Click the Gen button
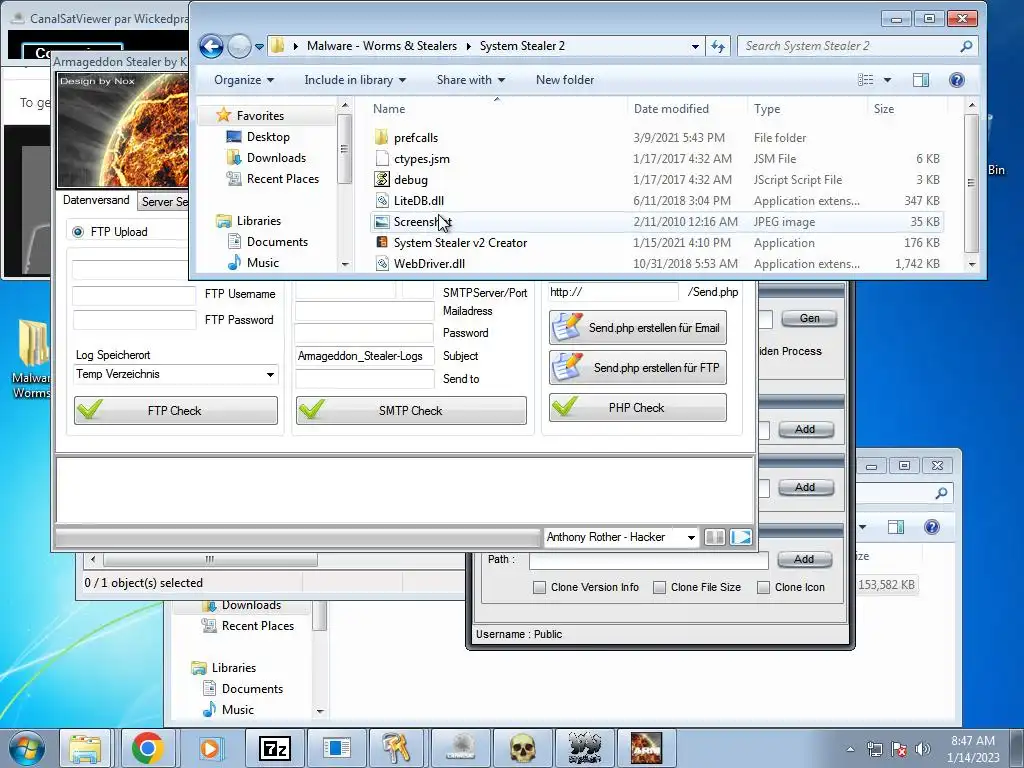Viewport: 1024px width, 768px height. click(809, 318)
